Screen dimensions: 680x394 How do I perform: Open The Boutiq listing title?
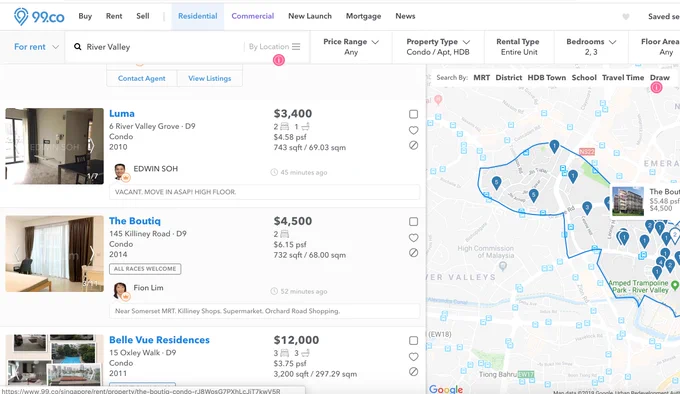pos(135,221)
